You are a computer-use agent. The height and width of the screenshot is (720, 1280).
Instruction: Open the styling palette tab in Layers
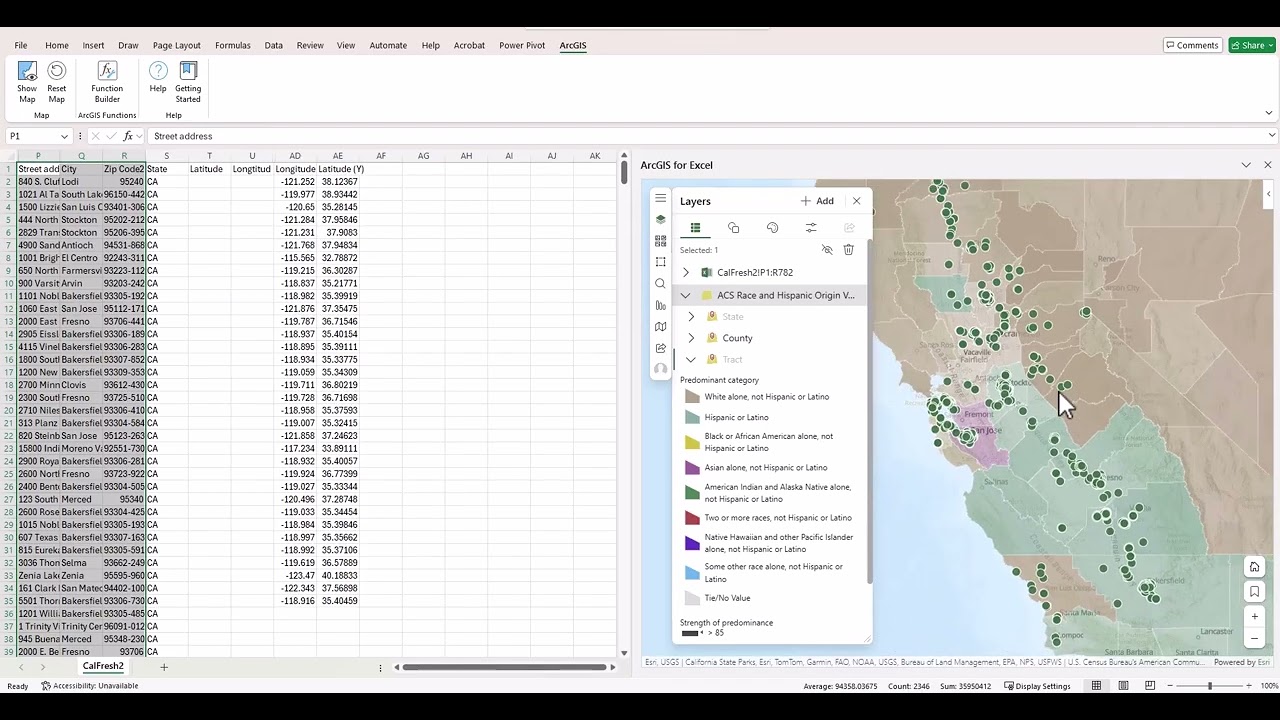[772, 228]
